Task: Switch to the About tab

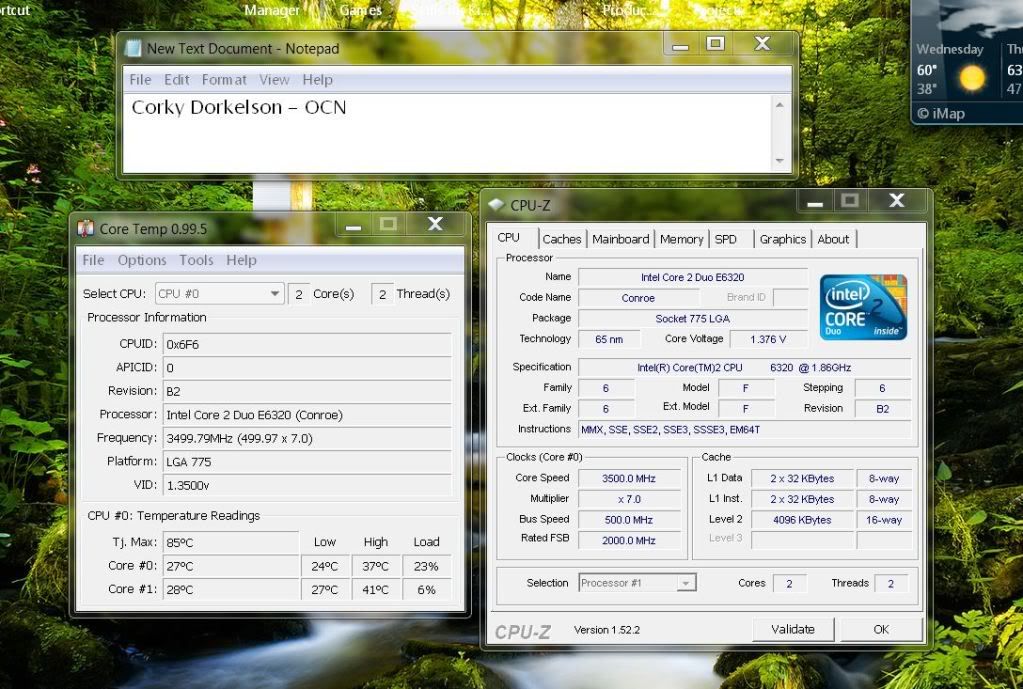Action: click(x=833, y=239)
